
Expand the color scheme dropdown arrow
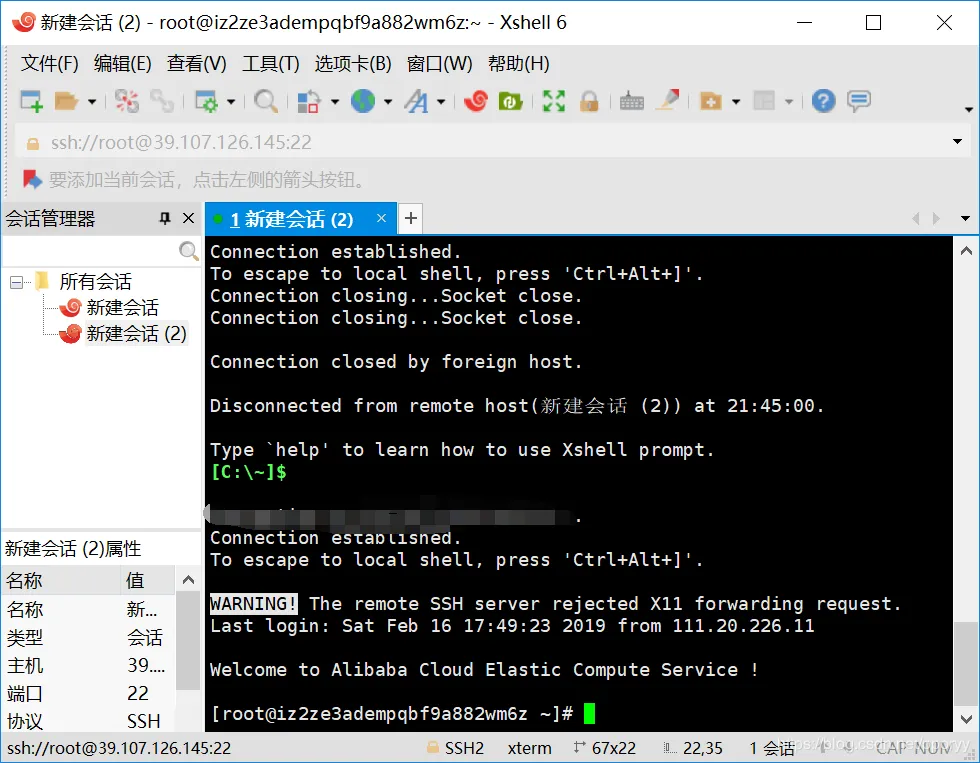(x=334, y=101)
